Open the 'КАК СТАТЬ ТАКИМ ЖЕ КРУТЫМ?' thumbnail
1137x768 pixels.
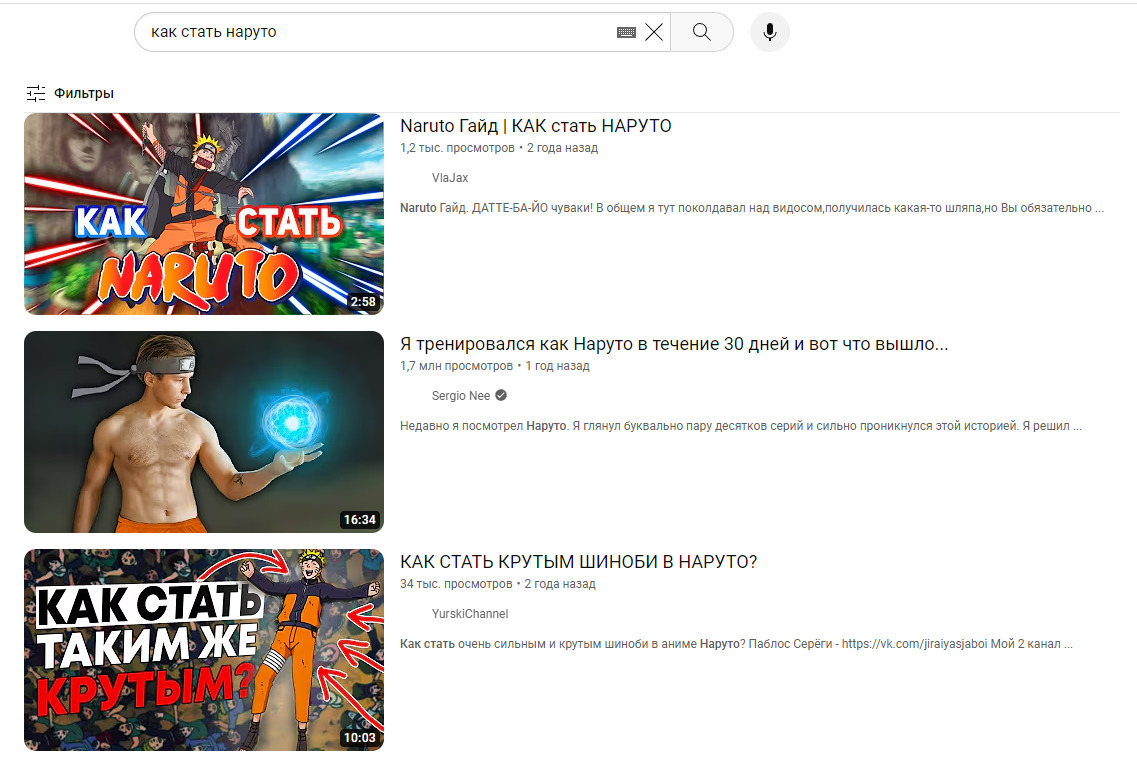tap(203, 649)
